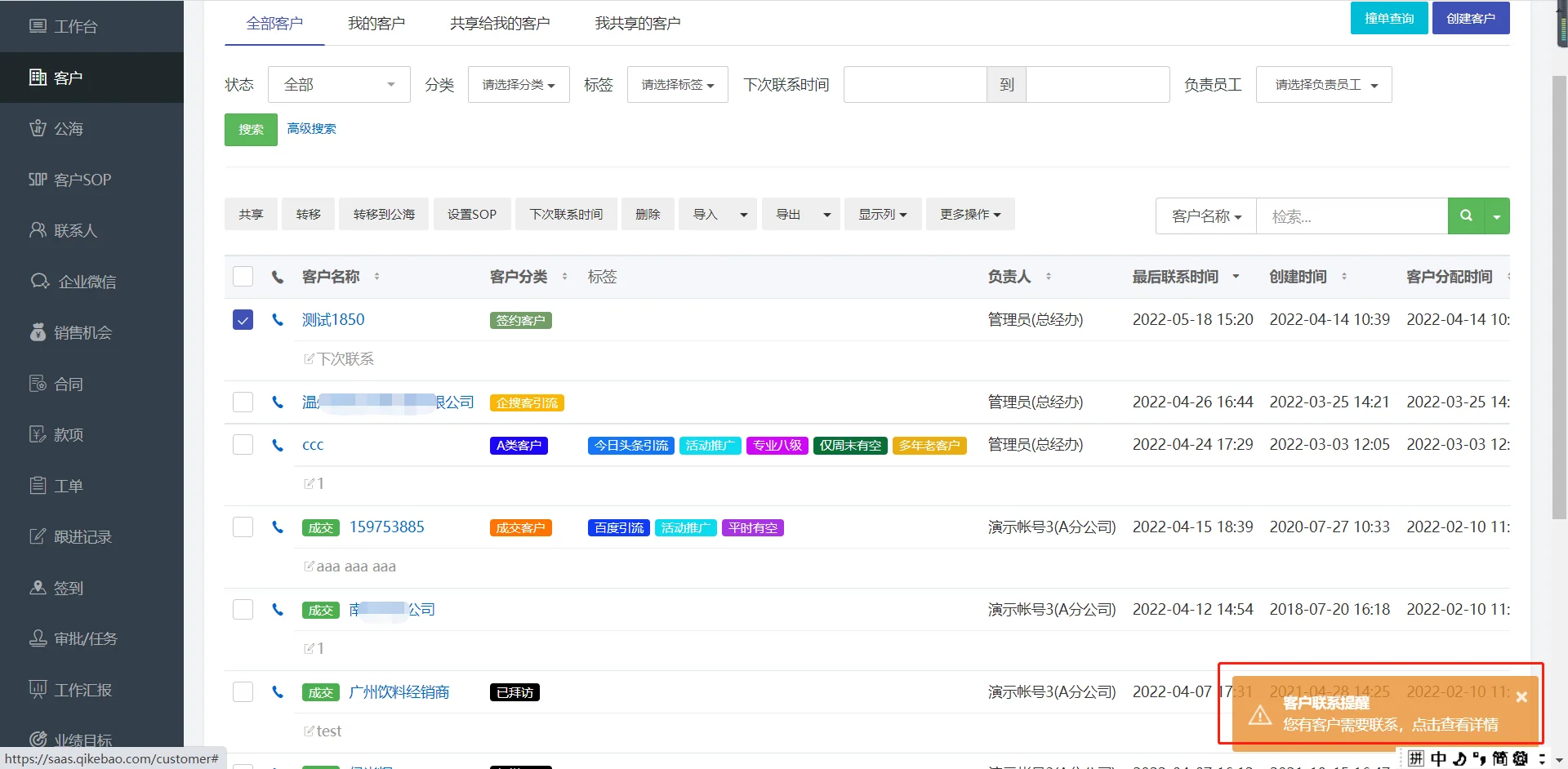The height and width of the screenshot is (769, 1568).
Task: Open the 跟进记录 follow-up icon
Action: (38, 536)
